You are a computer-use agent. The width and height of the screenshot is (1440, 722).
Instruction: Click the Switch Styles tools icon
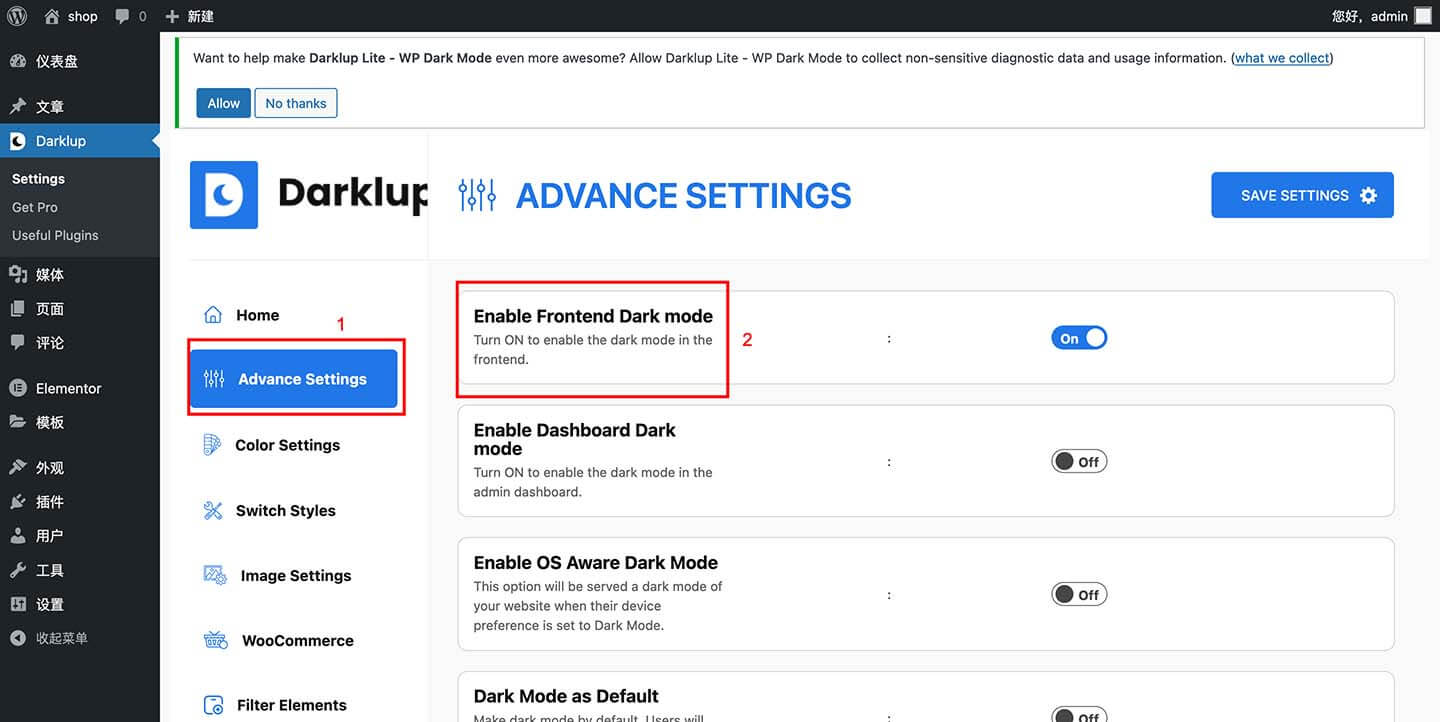point(213,510)
